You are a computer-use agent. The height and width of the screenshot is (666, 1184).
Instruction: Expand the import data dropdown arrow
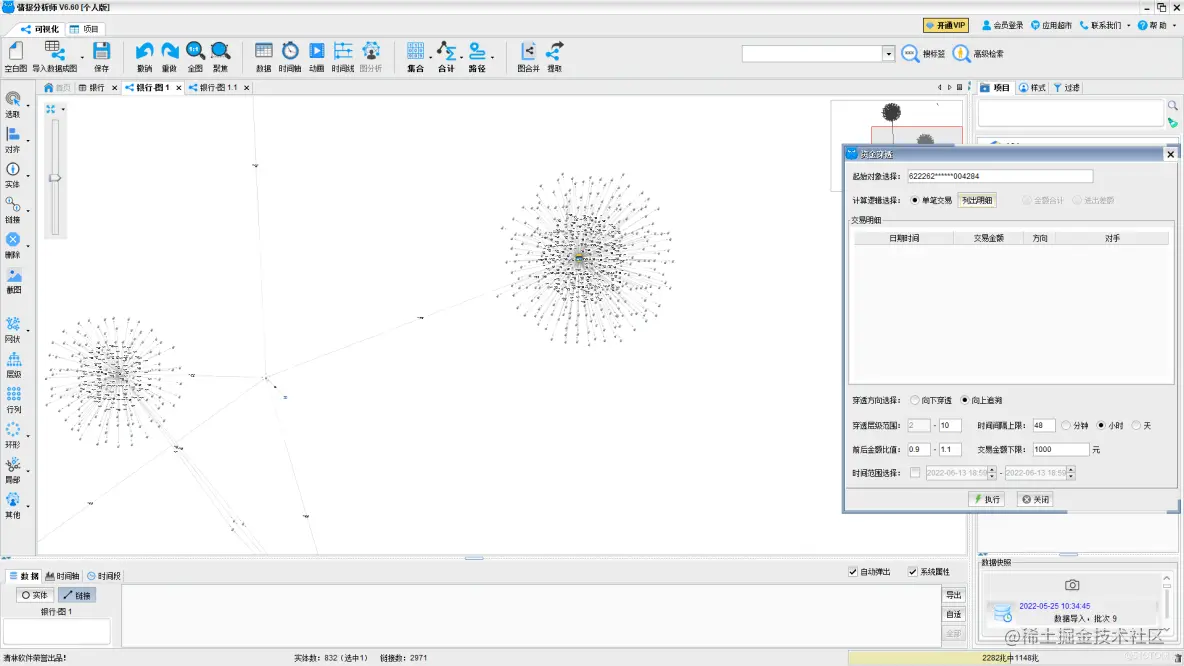tap(82, 57)
